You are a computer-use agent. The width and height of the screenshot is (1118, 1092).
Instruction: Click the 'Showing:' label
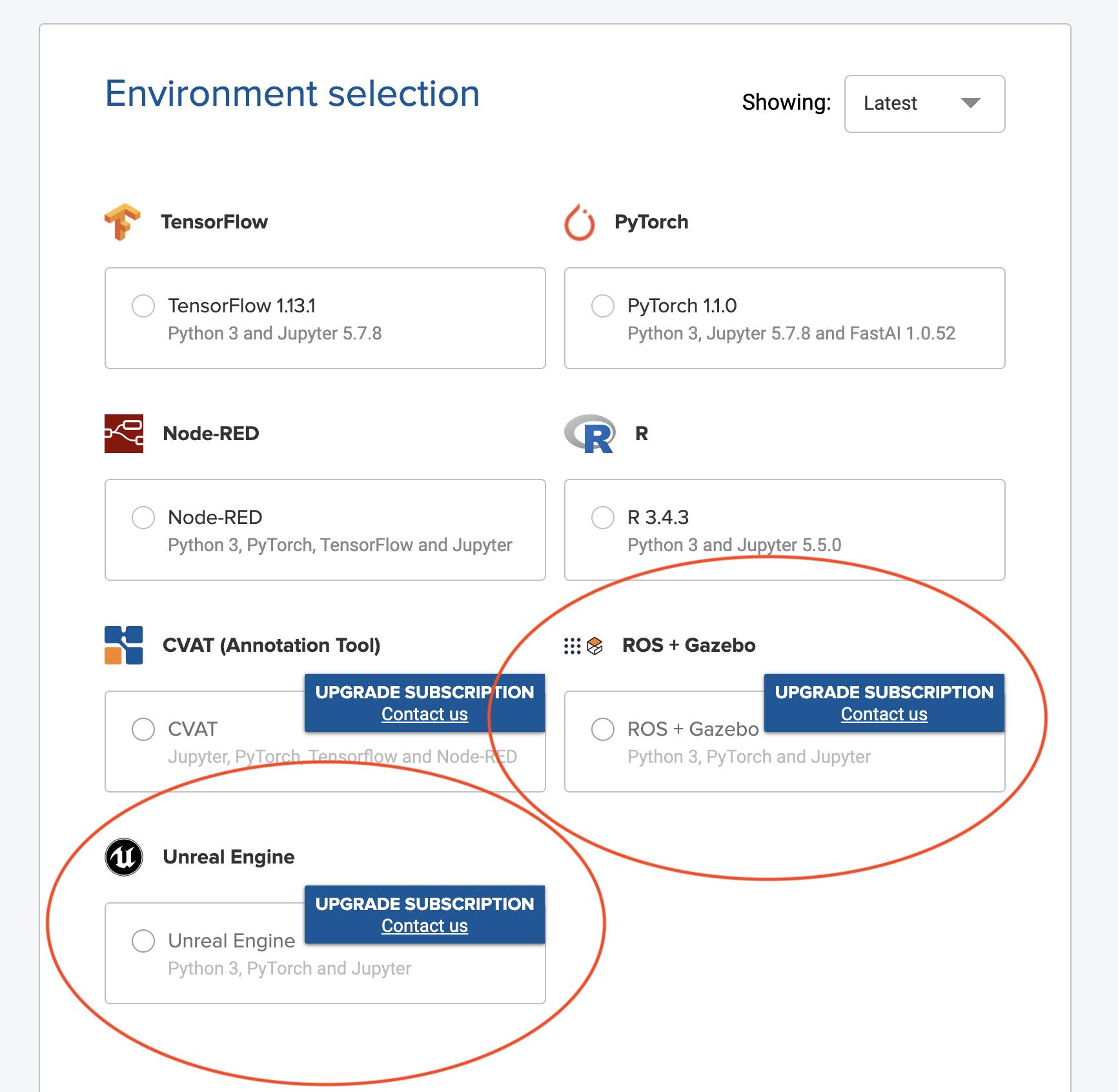[x=787, y=103]
